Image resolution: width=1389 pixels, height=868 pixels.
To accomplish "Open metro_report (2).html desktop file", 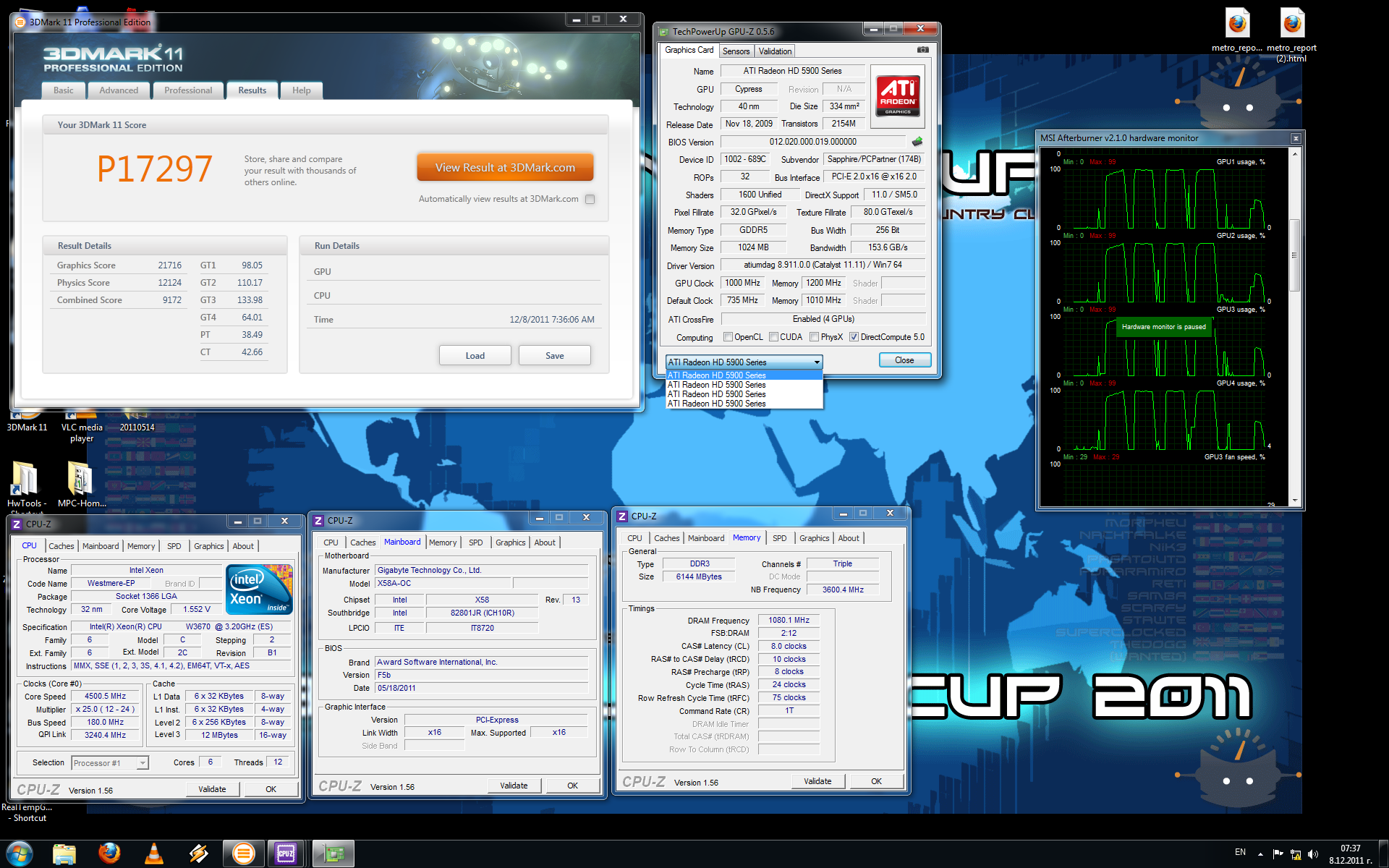I will (1291, 35).
